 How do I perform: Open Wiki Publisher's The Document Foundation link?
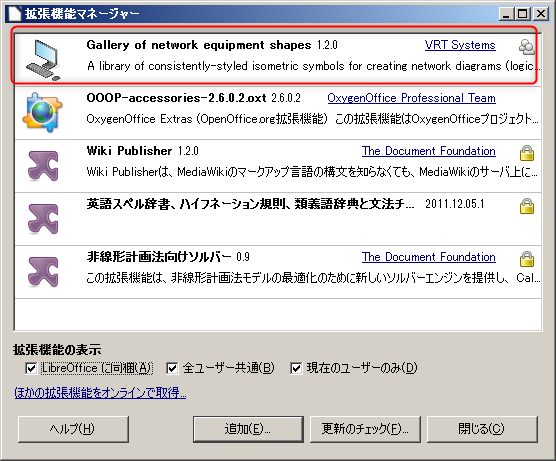(x=428, y=151)
